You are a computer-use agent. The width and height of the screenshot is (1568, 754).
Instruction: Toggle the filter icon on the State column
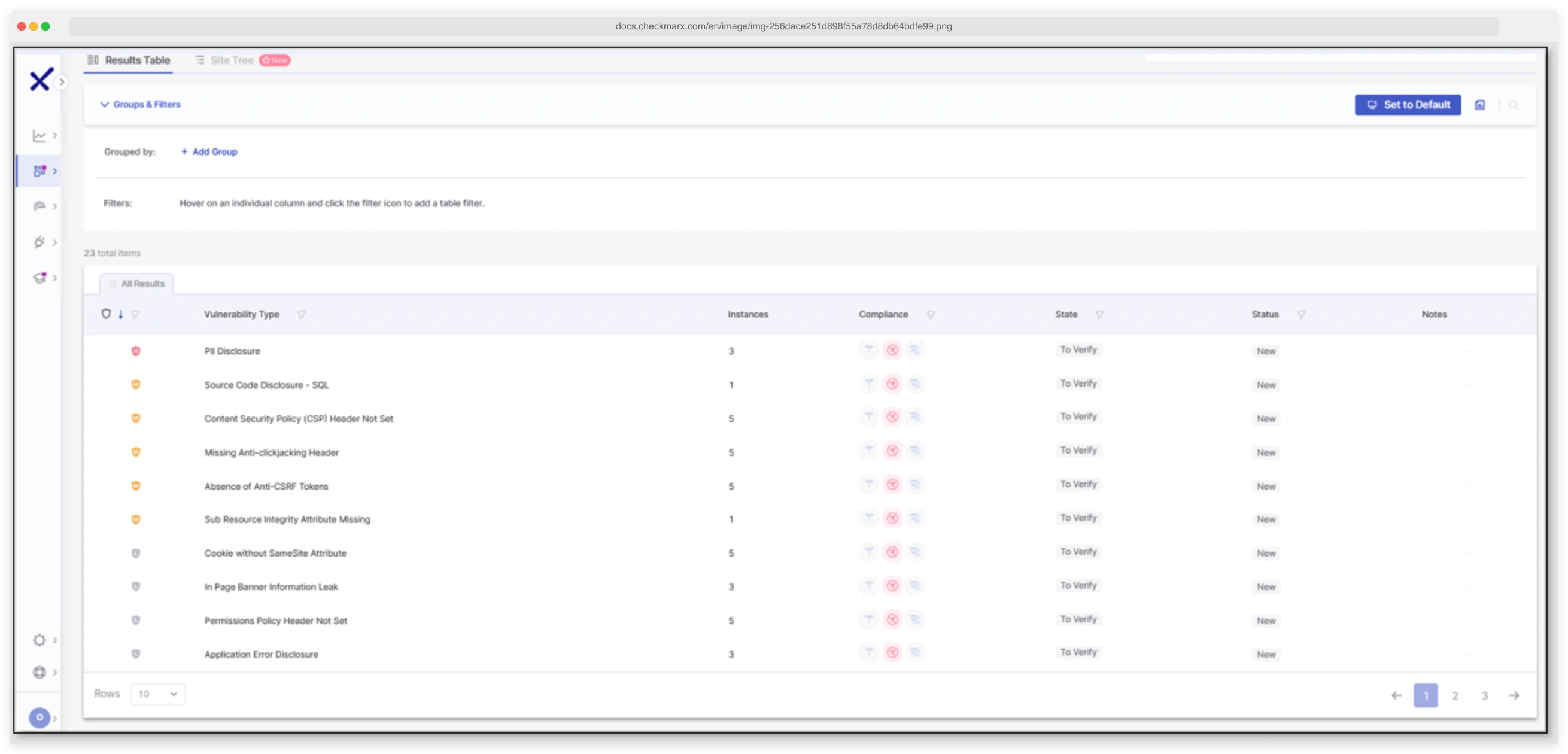click(1100, 315)
